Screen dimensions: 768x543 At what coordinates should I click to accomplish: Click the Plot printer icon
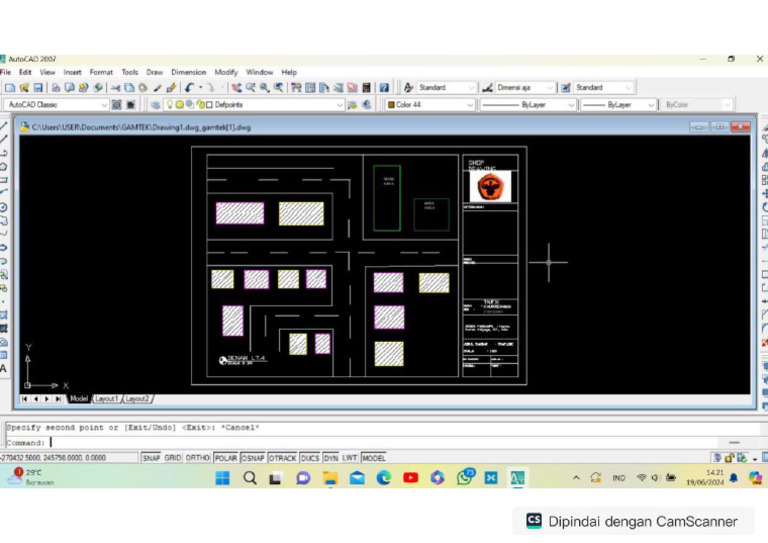tap(56, 88)
